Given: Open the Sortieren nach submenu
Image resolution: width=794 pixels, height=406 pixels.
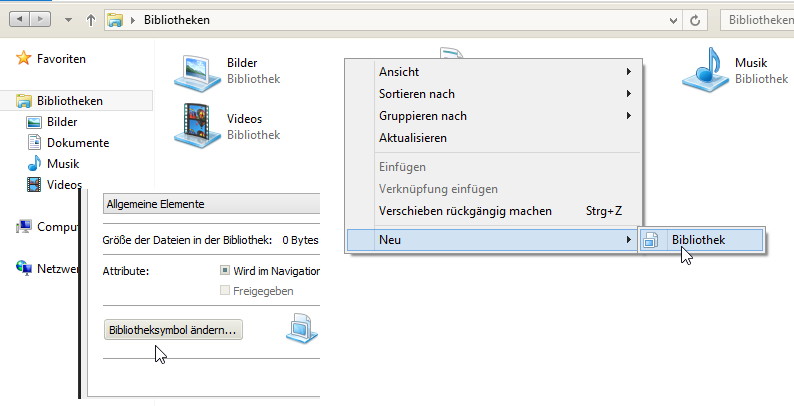Looking at the screenshot, I should tap(494, 94).
